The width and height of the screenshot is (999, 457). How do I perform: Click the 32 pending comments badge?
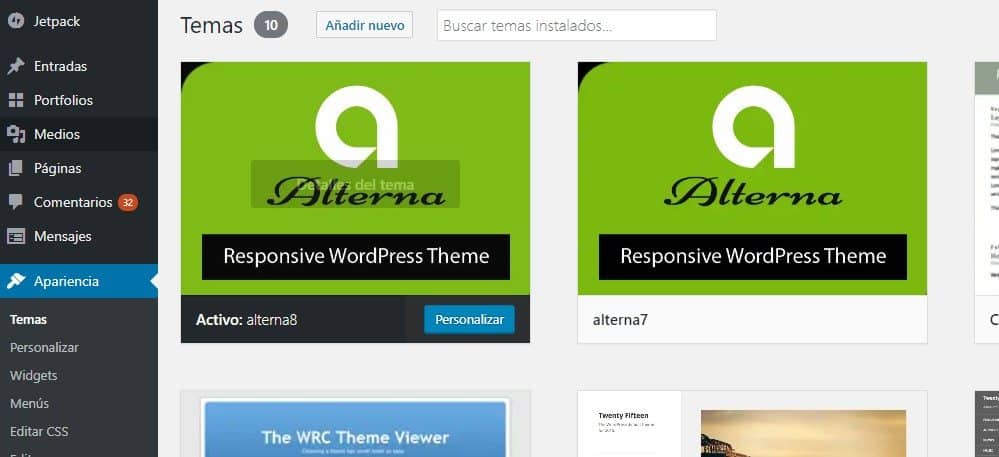tap(128, 203)
